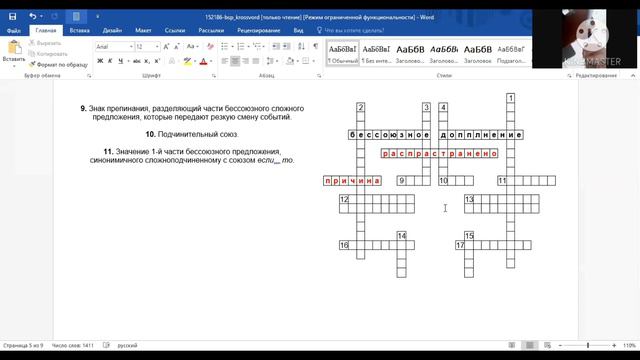The image size is (640, 360).
Task: Zoom in with the plus button
Action: point(614,345)
